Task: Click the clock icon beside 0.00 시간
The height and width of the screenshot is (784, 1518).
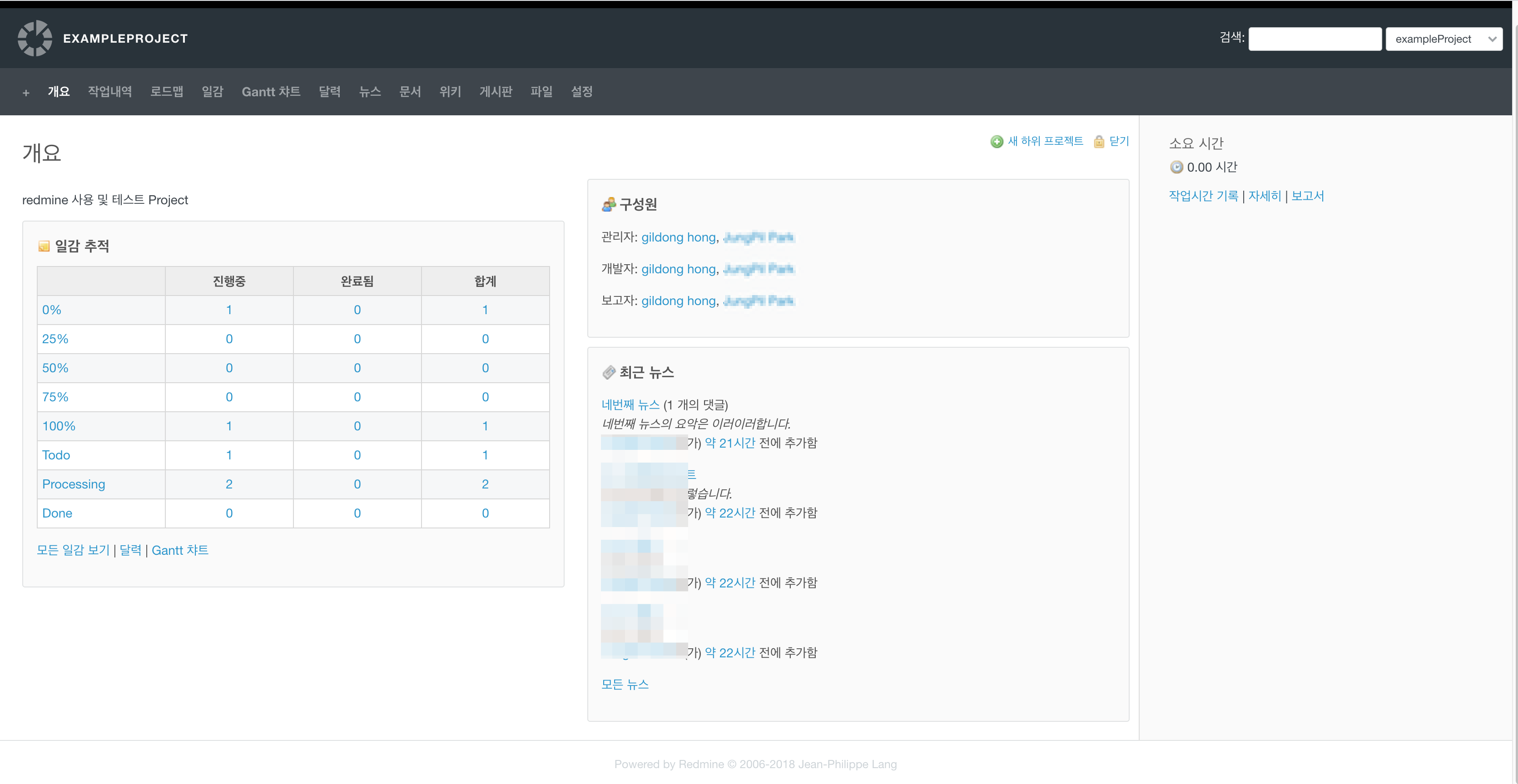Action: tap(1176, 167)
